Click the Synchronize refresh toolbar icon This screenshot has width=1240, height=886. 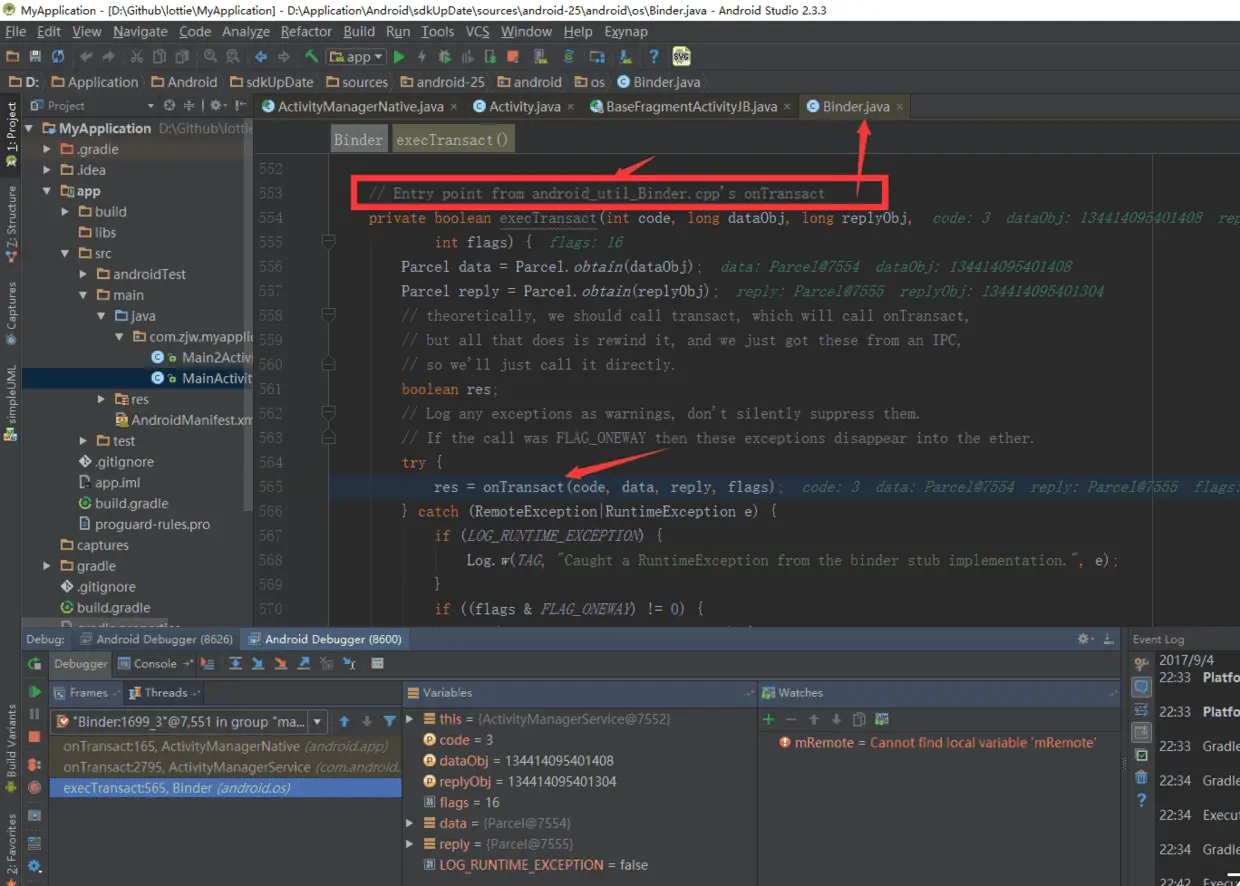[58, 57]
